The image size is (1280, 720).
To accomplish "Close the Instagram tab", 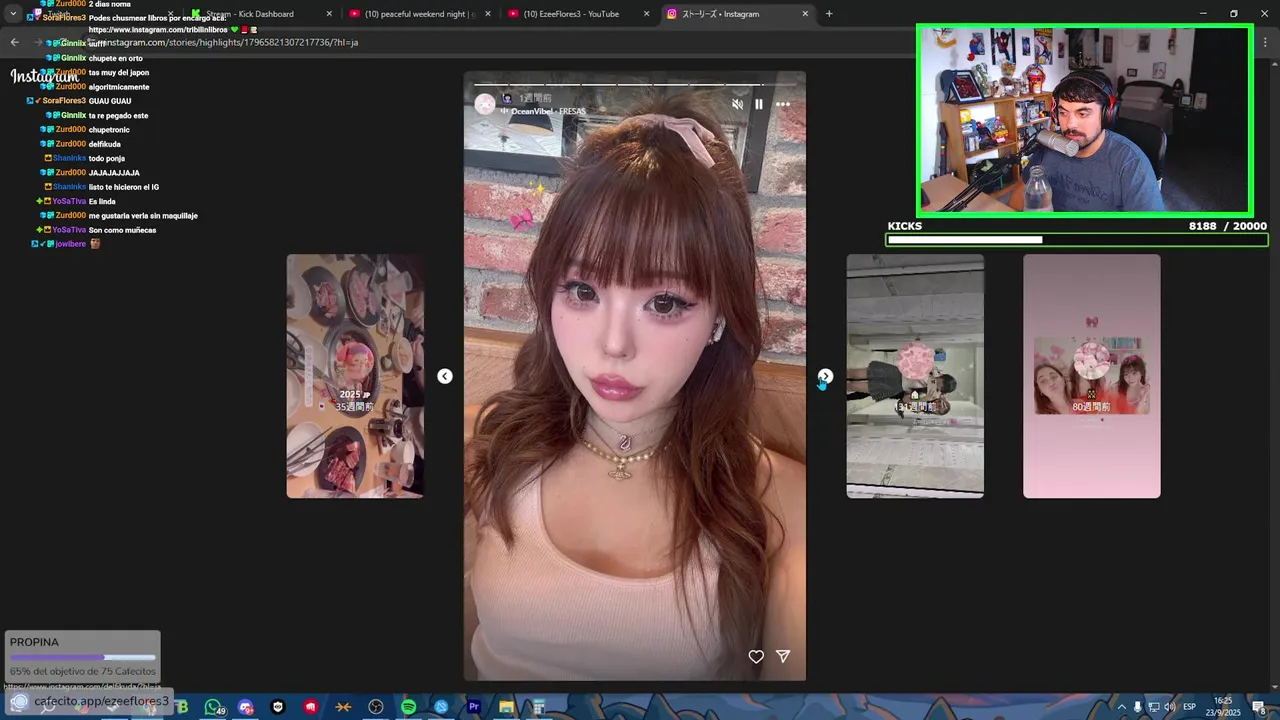I will coord(805,14).
